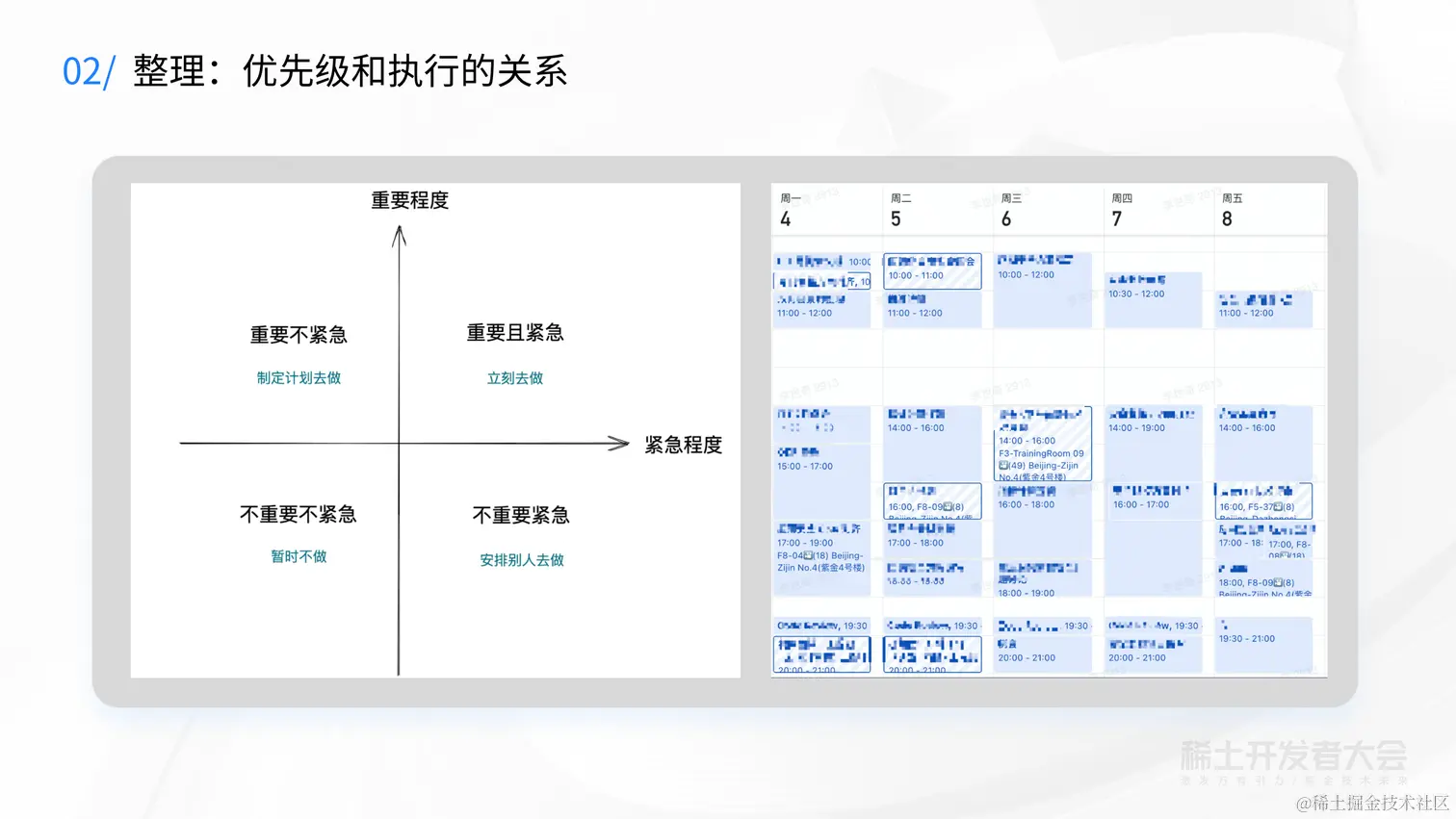Open Tuesday's 17:00 - 18:00 event
Screen dimensions: 1456x819
pyautogui.click(x=932, y=539)
